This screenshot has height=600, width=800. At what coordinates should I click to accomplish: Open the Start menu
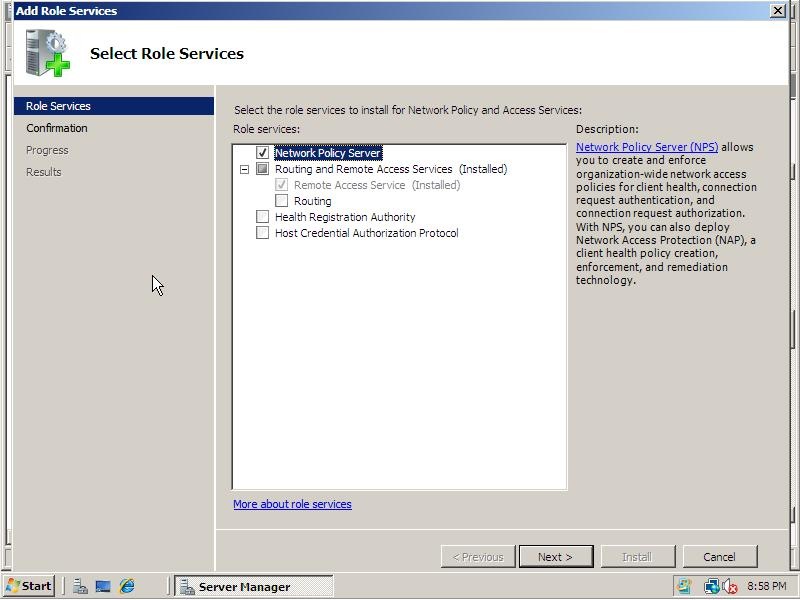point(30,586)
